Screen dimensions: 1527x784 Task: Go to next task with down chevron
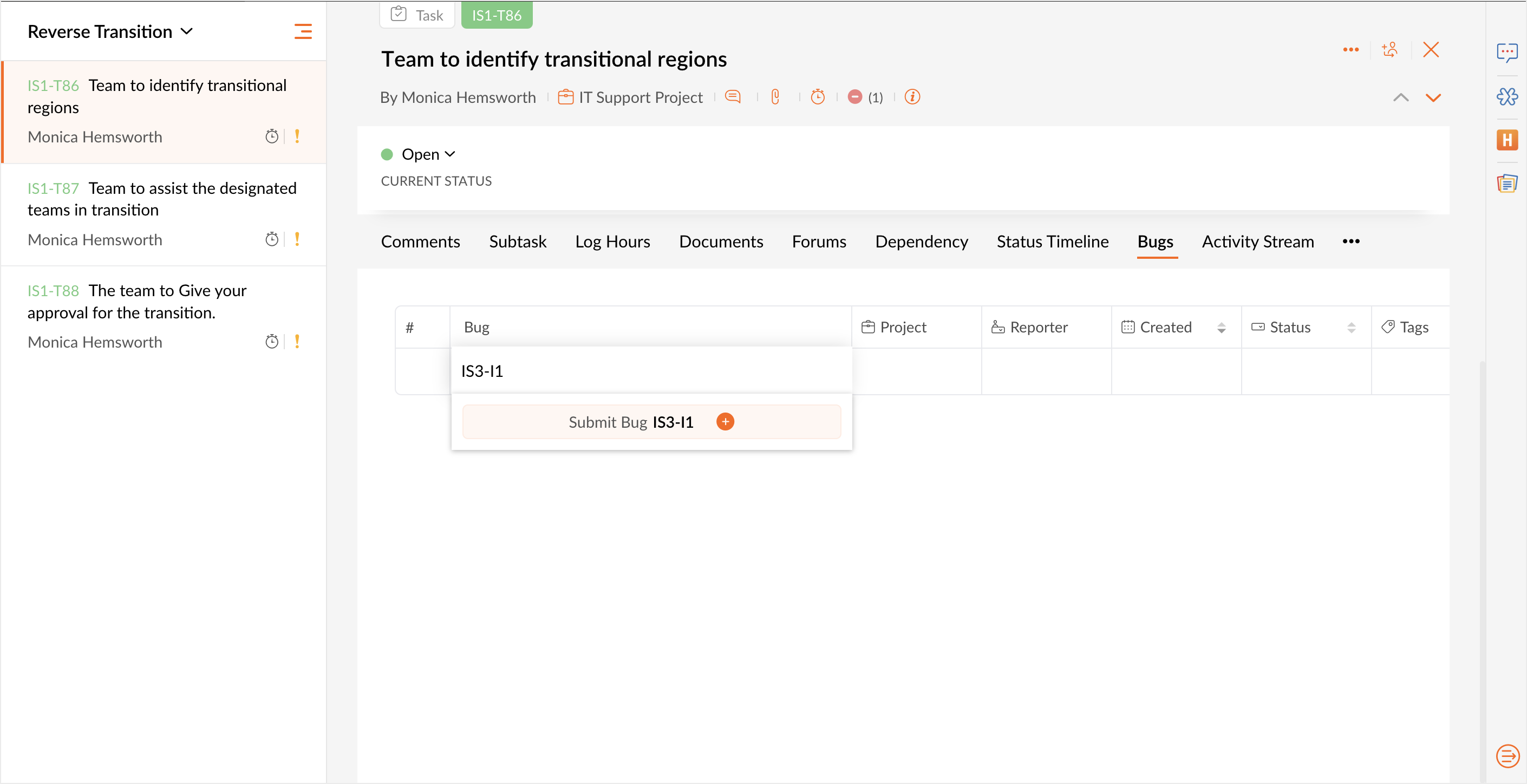1433,98
